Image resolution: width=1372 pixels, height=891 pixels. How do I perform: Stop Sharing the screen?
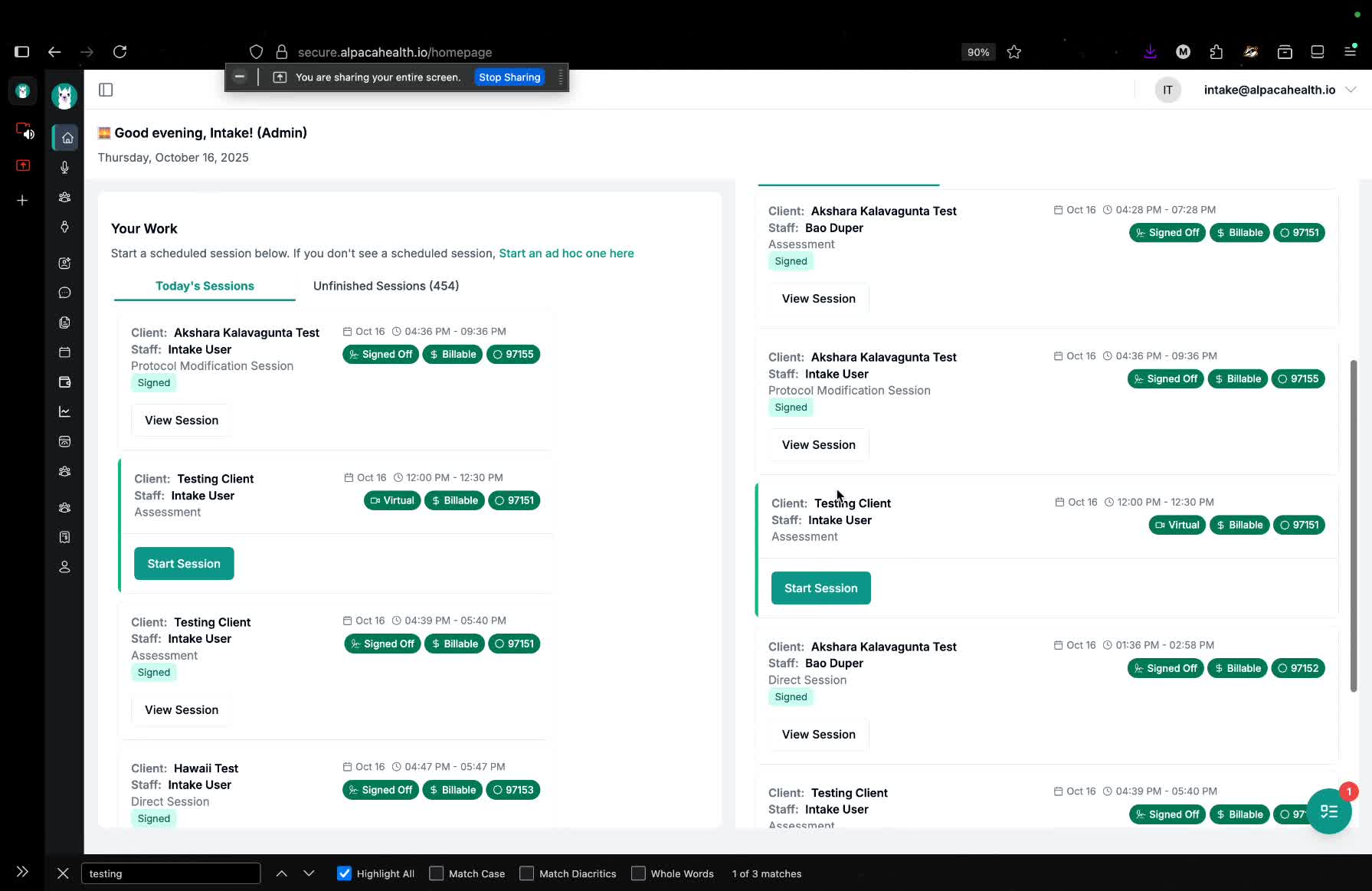[509, 77]
